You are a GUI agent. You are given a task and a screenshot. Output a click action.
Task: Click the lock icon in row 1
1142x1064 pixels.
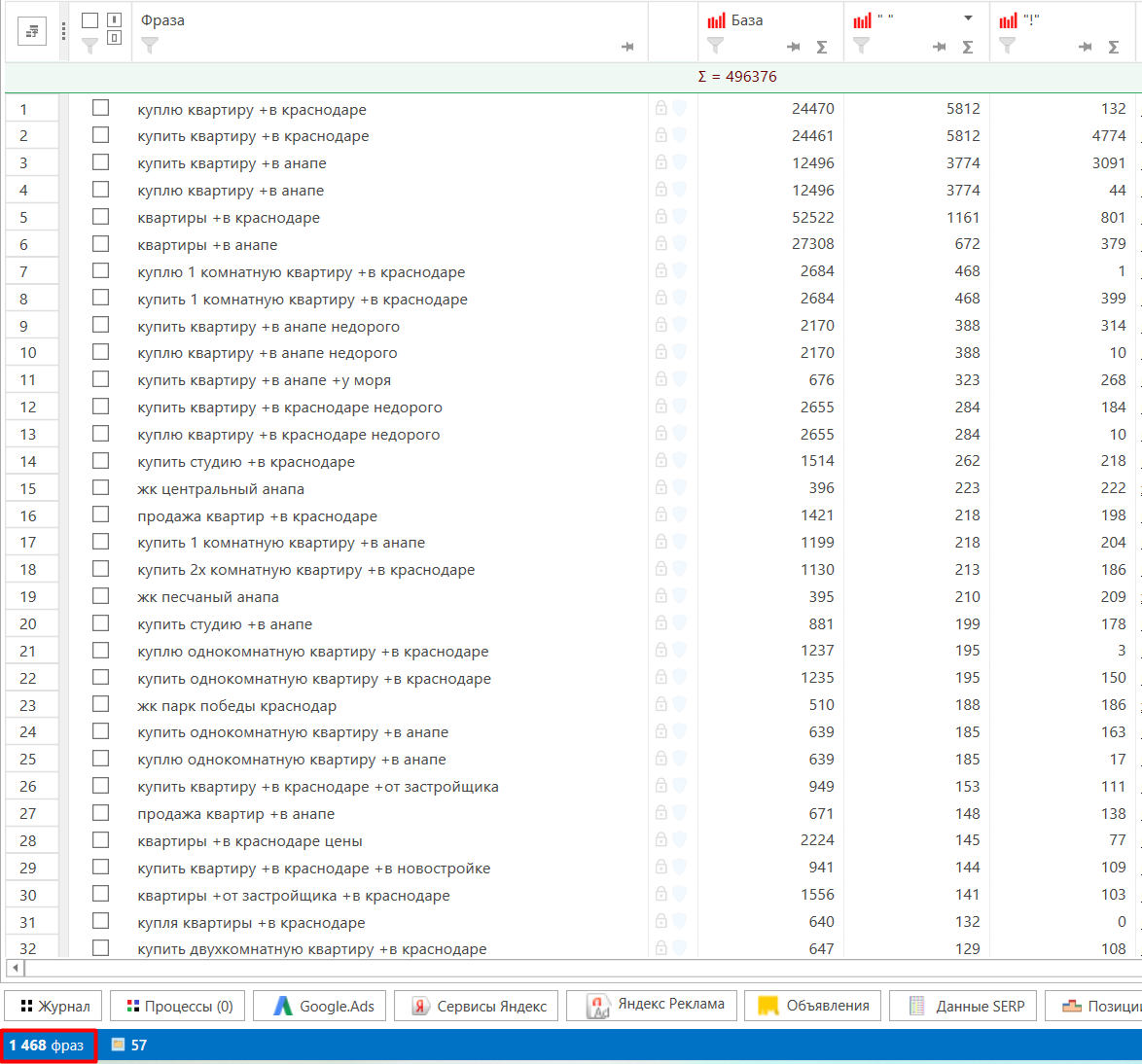pos(661,109)
